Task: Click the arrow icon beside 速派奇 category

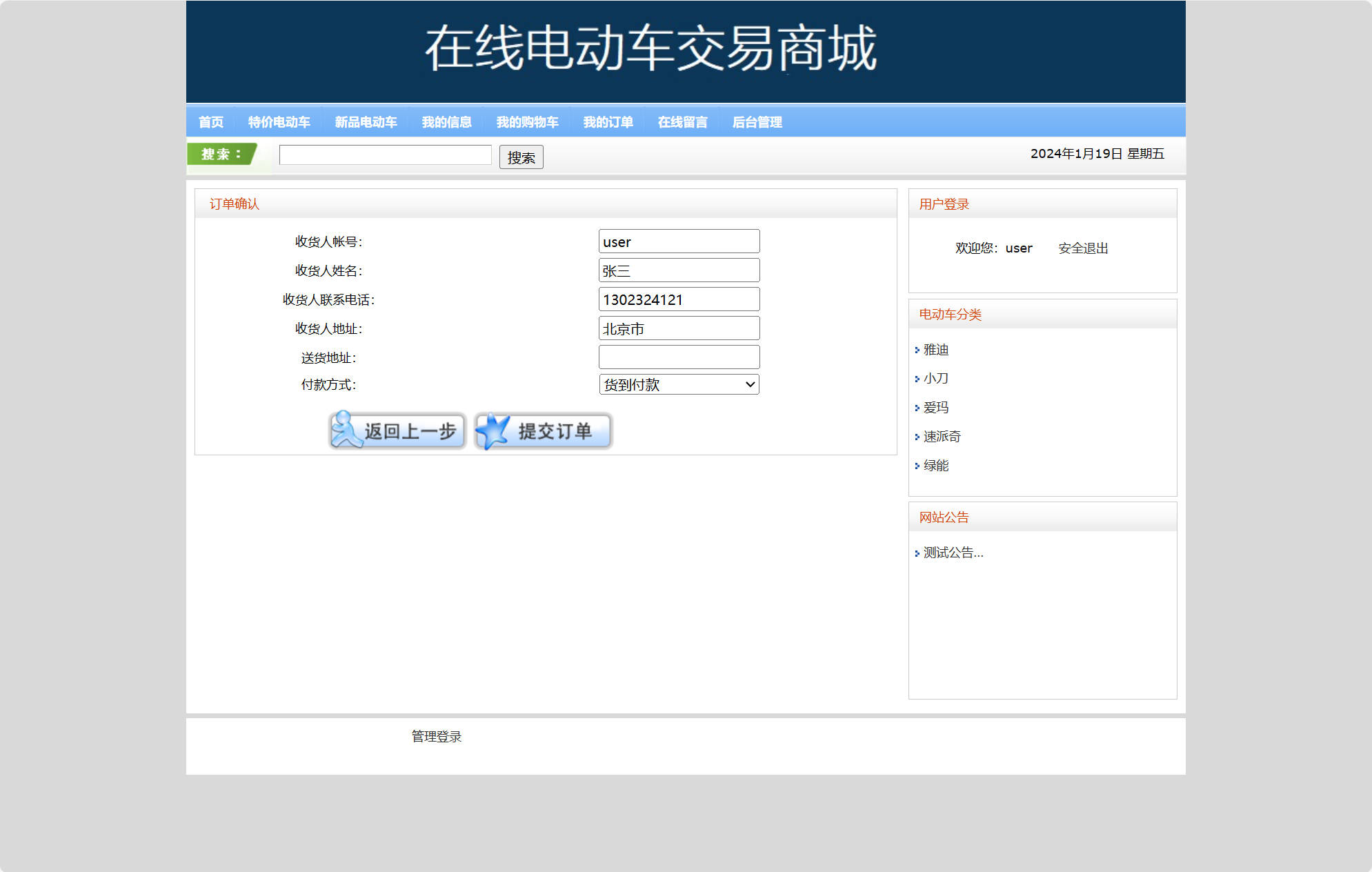Action: point(916,436)
